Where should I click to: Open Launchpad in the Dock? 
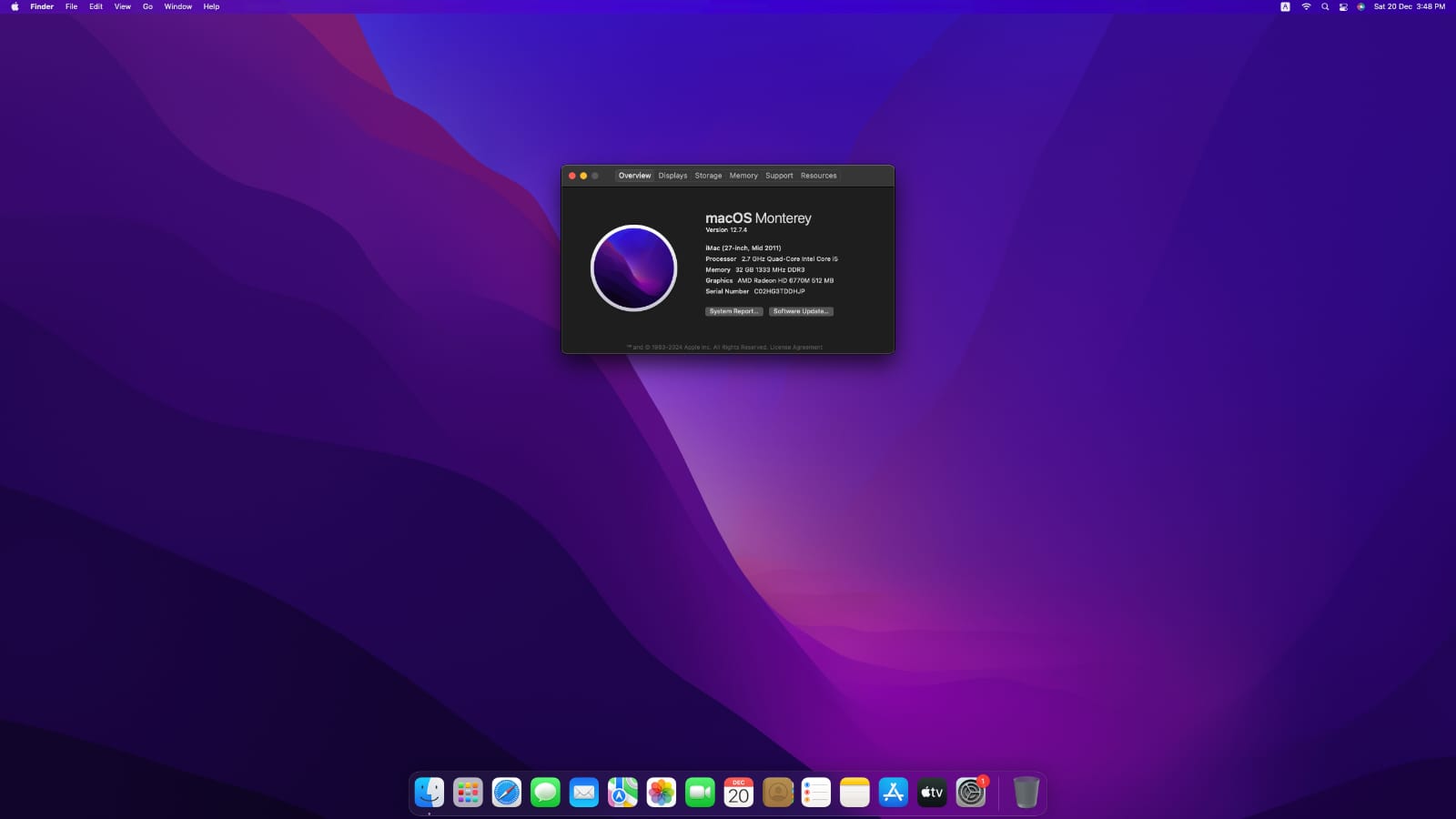pyautogui.click(x=468, y=793)
